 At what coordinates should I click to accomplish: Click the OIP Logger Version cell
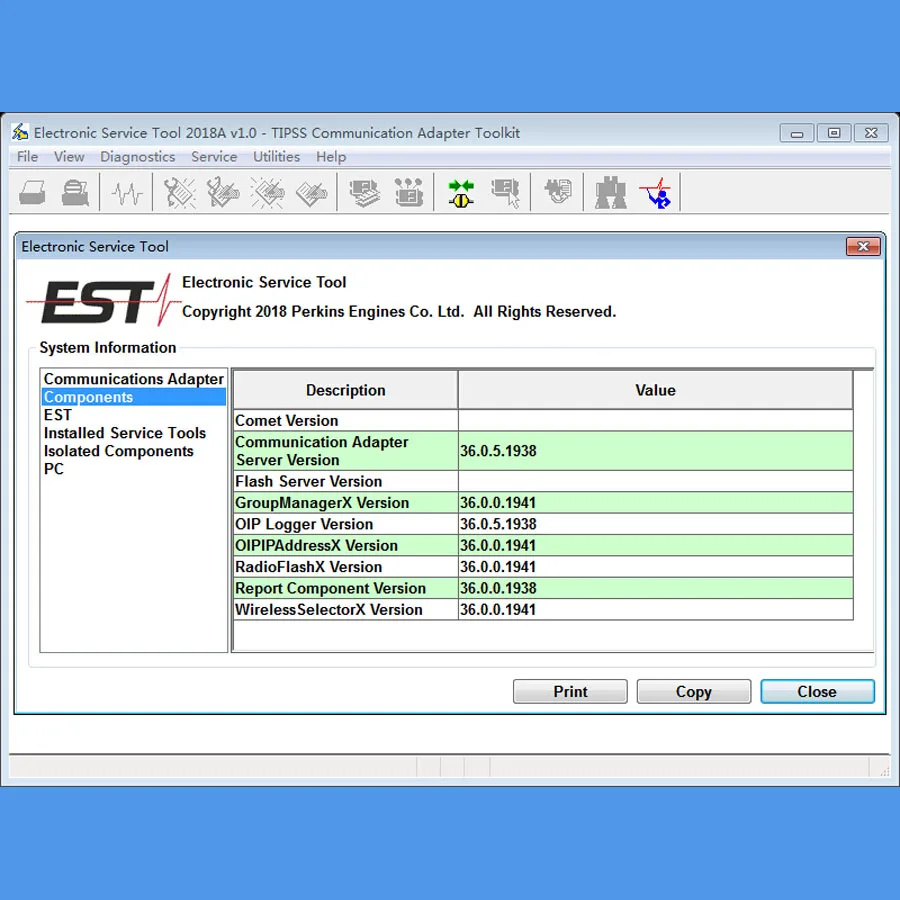[x=346, y=524]
